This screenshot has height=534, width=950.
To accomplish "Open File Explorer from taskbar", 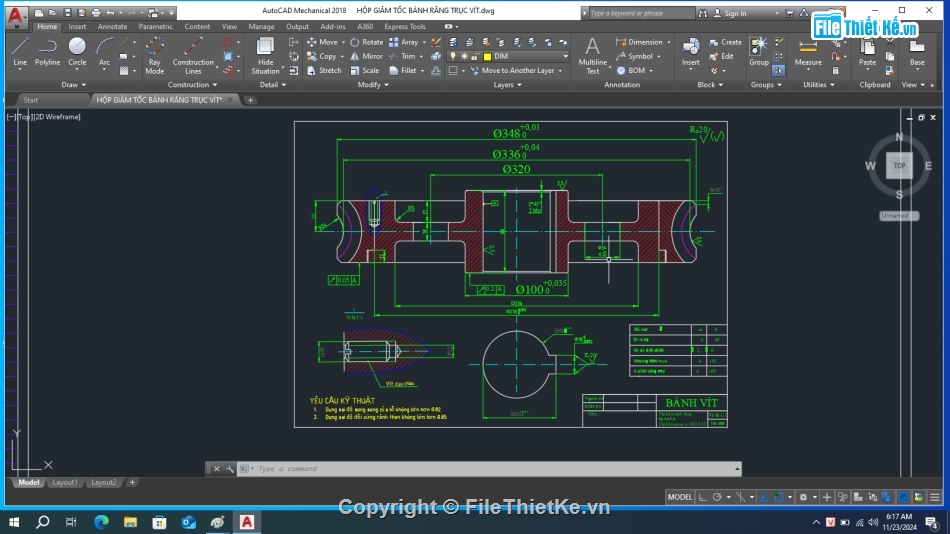I will tap(130, 522).
